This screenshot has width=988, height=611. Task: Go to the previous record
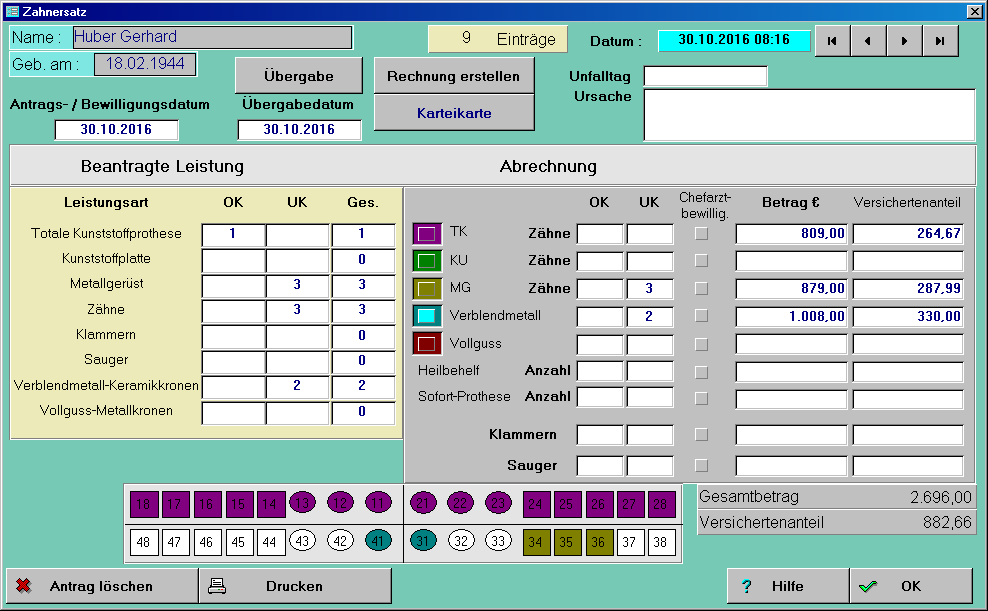[868, 41]
